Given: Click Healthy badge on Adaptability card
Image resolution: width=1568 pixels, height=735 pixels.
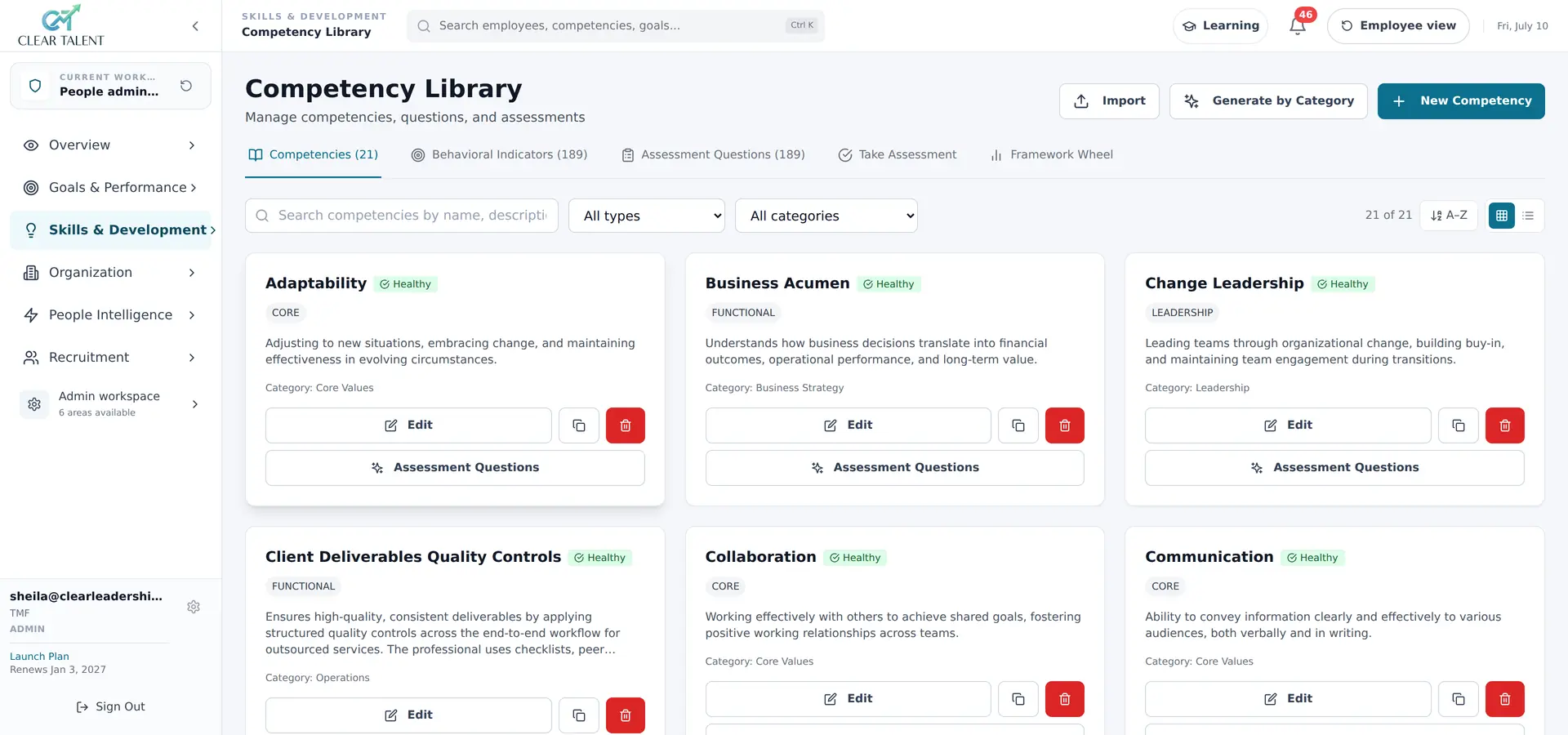Looking at the screenshot, I should pos(405,284).
